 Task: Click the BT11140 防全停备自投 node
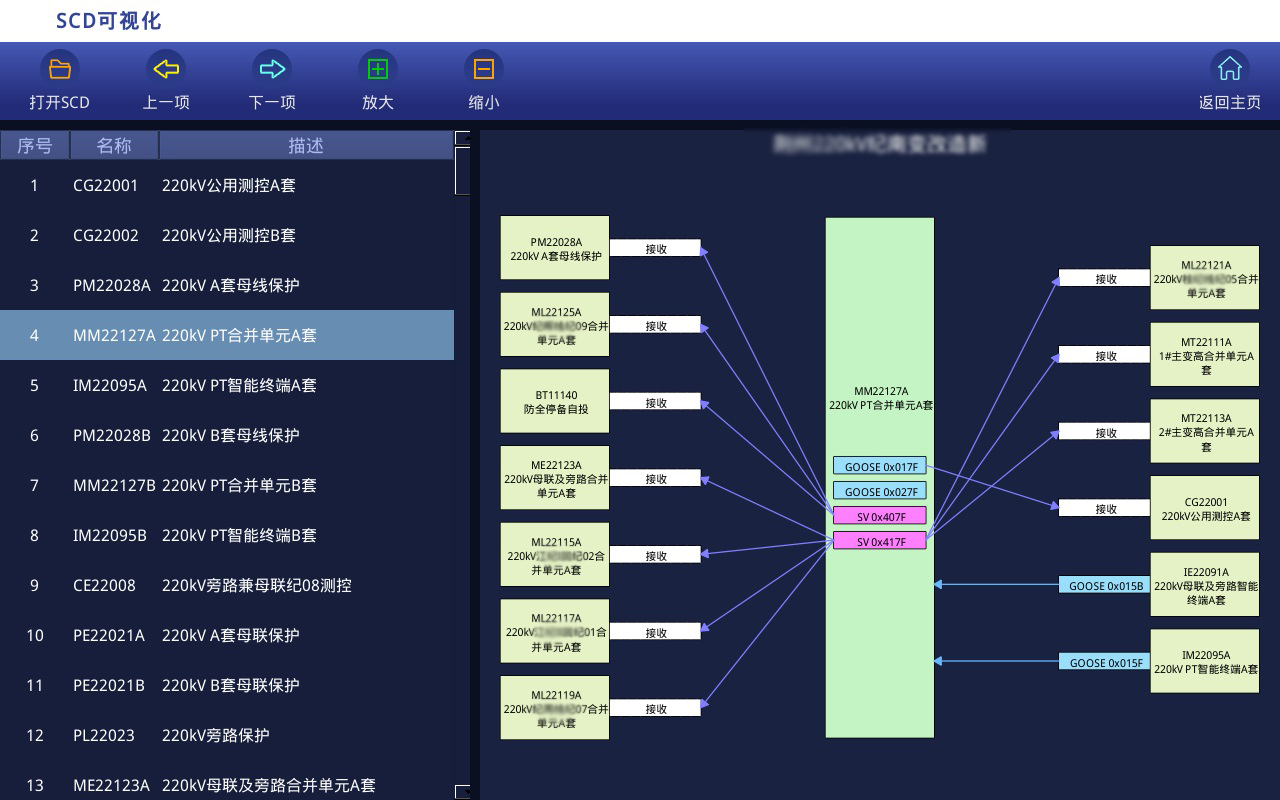555,402
